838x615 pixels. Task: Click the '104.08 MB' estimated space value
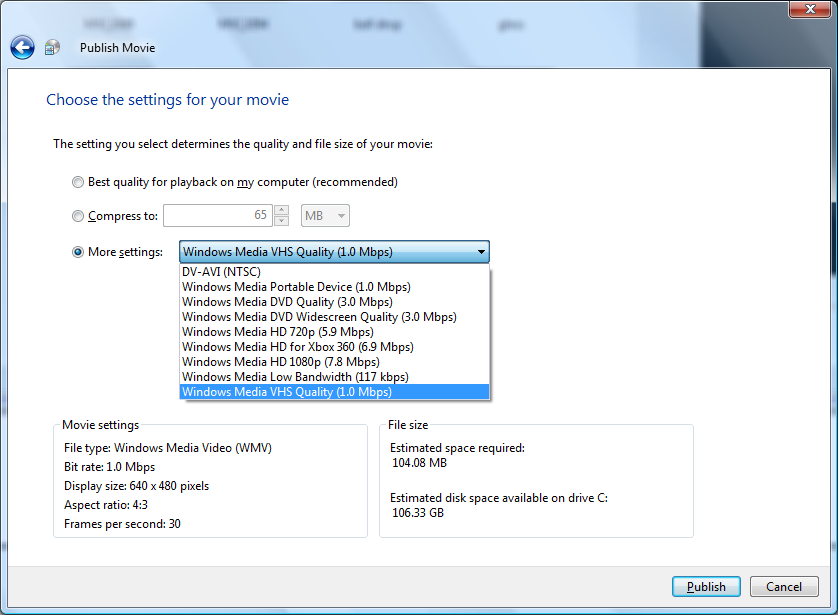coord(420,463)
